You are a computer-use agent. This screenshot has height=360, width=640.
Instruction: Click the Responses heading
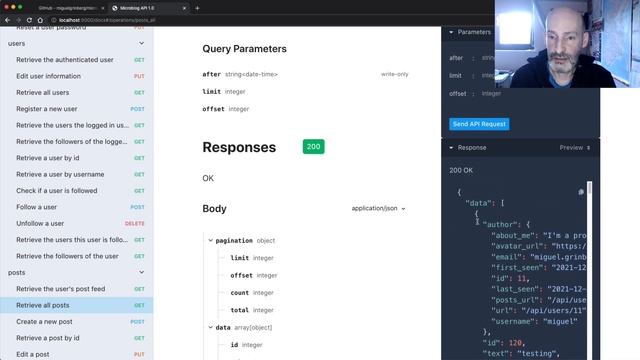click(x=239, y=147)
